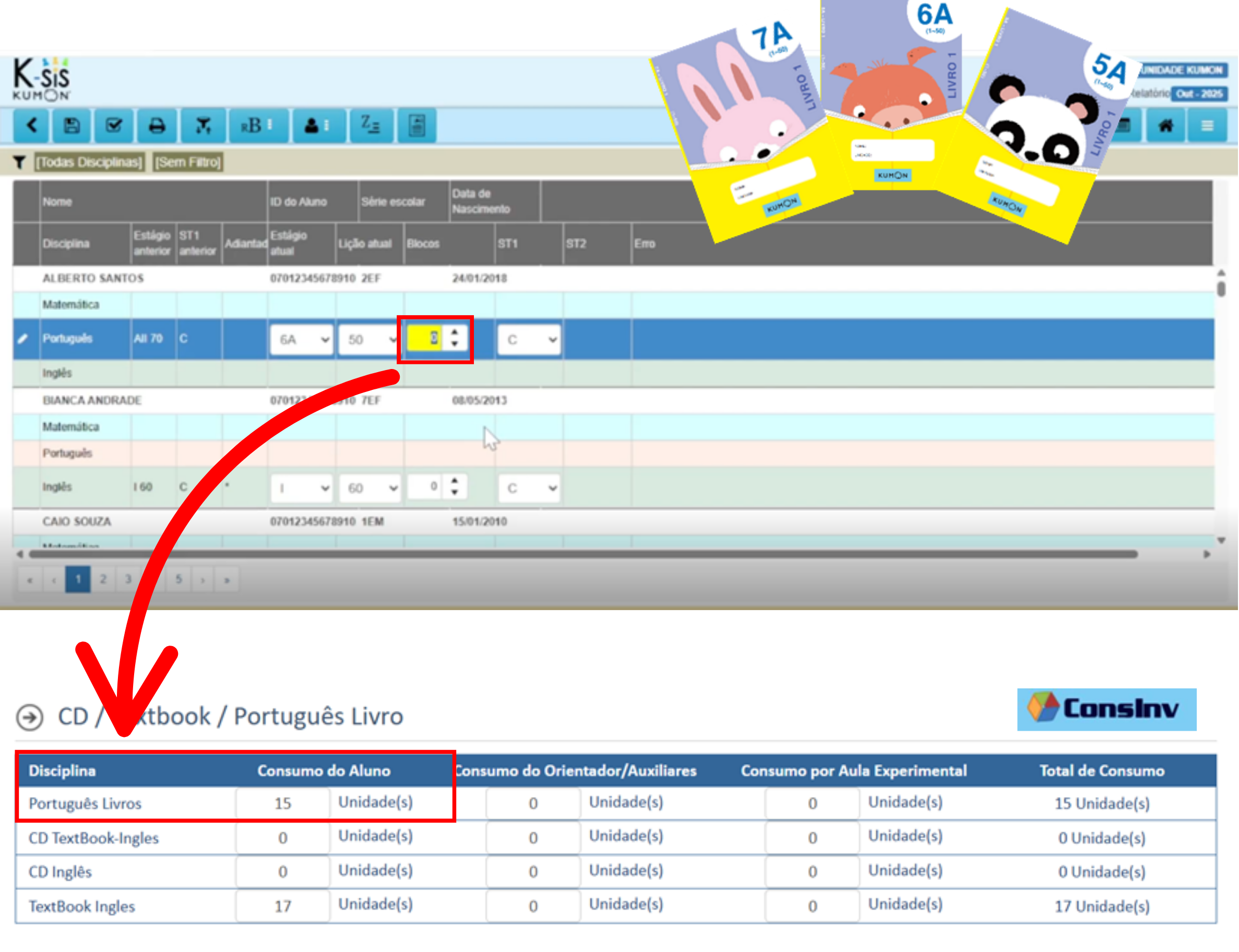Open the hamburger menu icon
Image resolution: width=1239 pixels, height=952 pixels.
1208,125
